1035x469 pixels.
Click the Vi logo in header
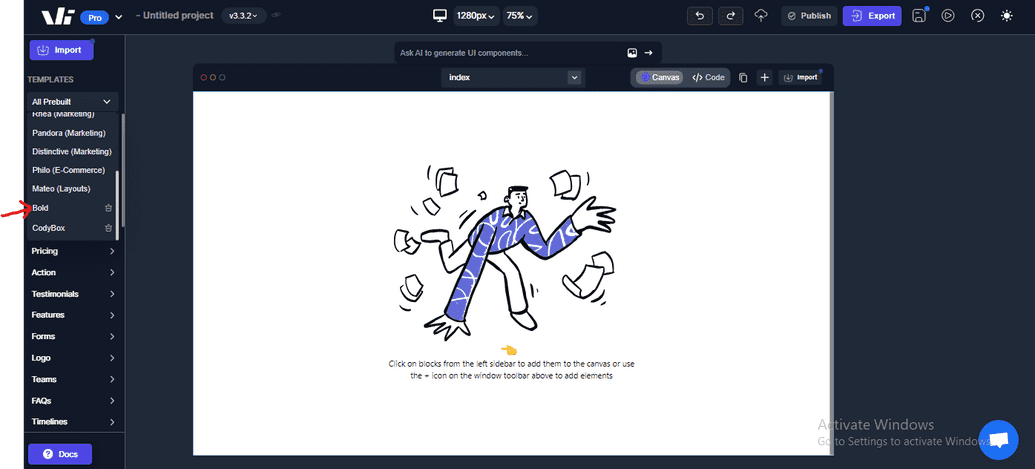[57, 16]
